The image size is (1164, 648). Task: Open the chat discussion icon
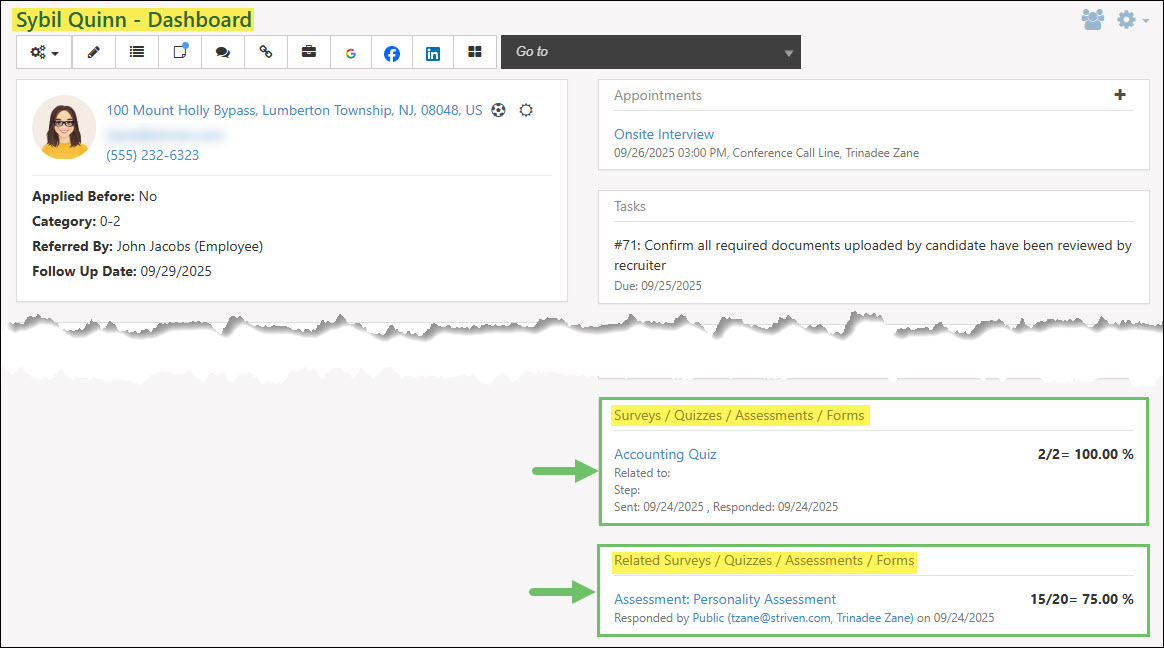(x=222, y=52)
